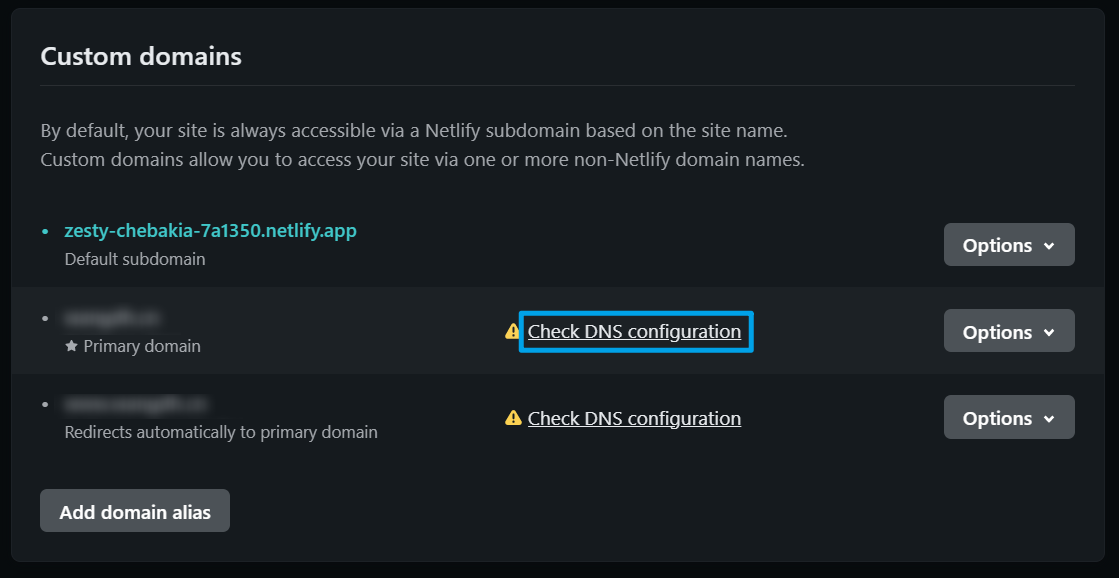Click the Add domain alias button

135,510
